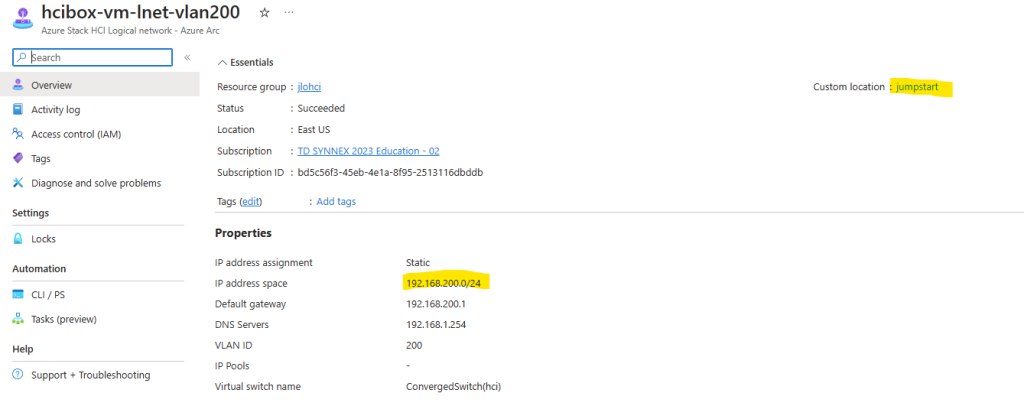Click the Overview menu icon
1024x406 pixels.
click(18, 85)
